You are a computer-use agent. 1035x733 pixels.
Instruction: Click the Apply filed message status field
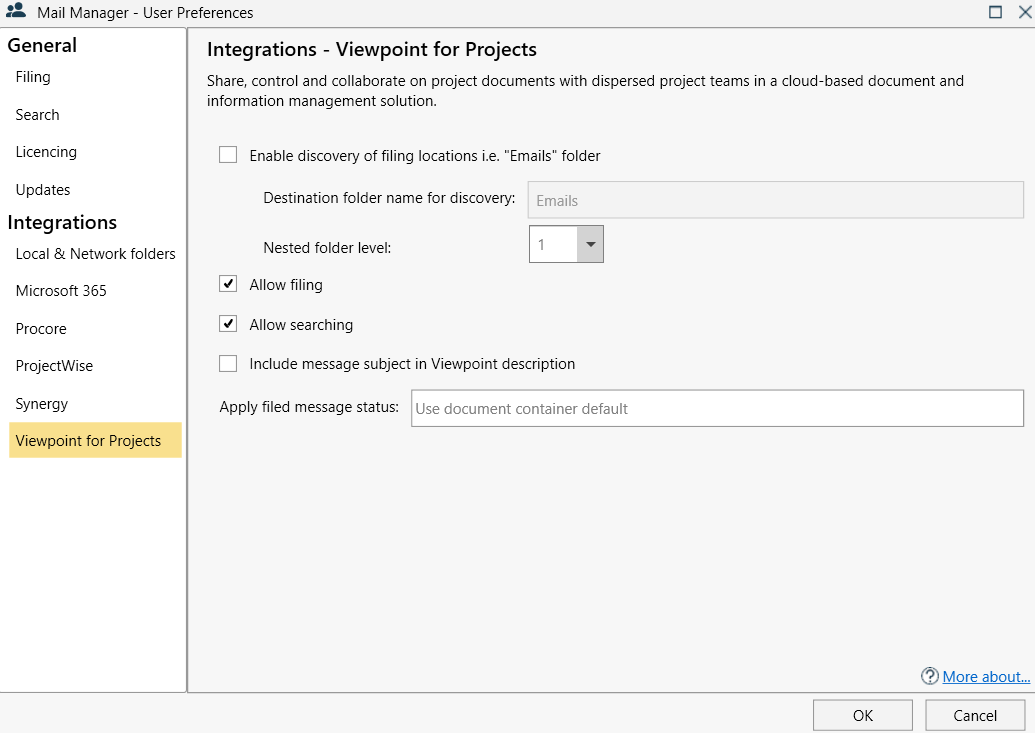tap(717, 408)
